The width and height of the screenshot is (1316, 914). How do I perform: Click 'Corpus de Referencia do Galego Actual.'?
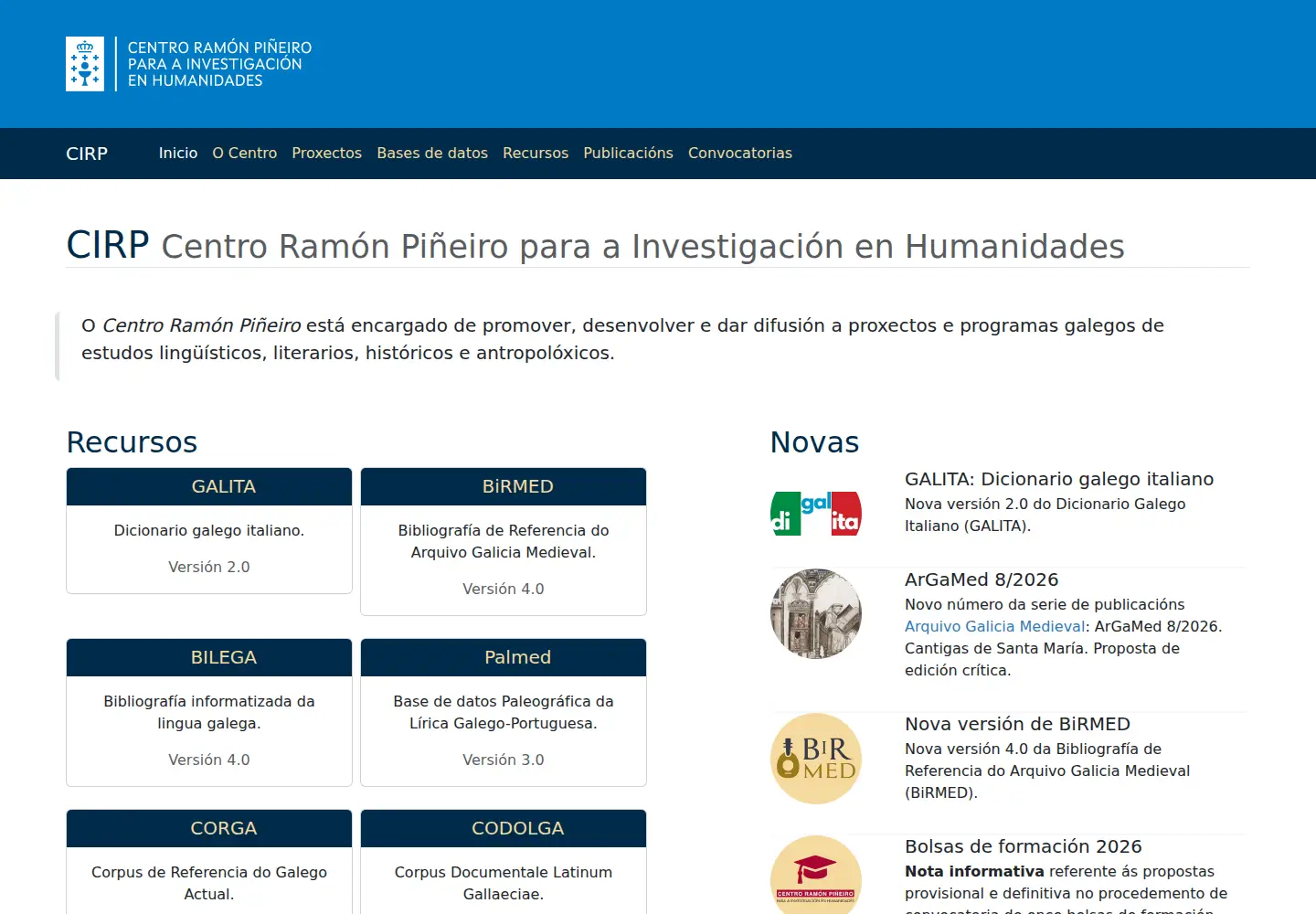coord(209,883)
